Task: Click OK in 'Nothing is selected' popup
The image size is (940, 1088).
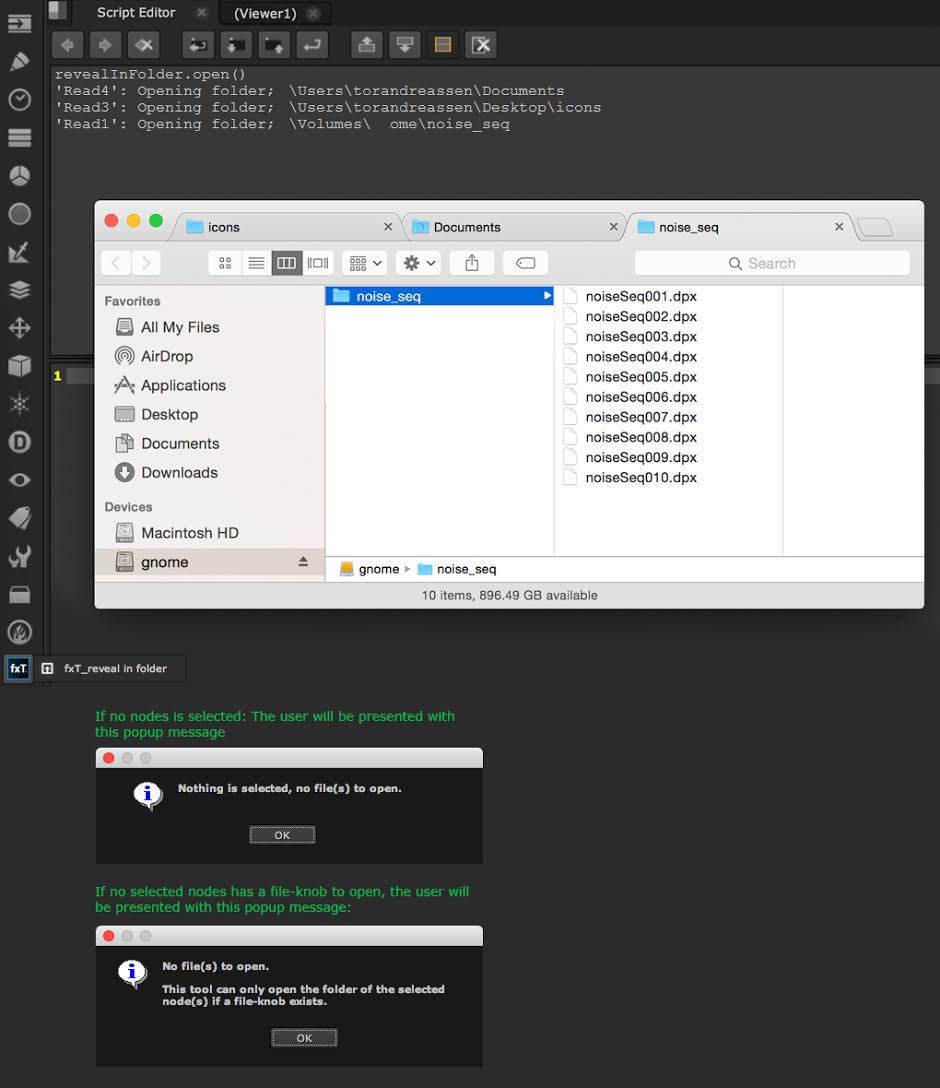Action: (x=282, y=835)
